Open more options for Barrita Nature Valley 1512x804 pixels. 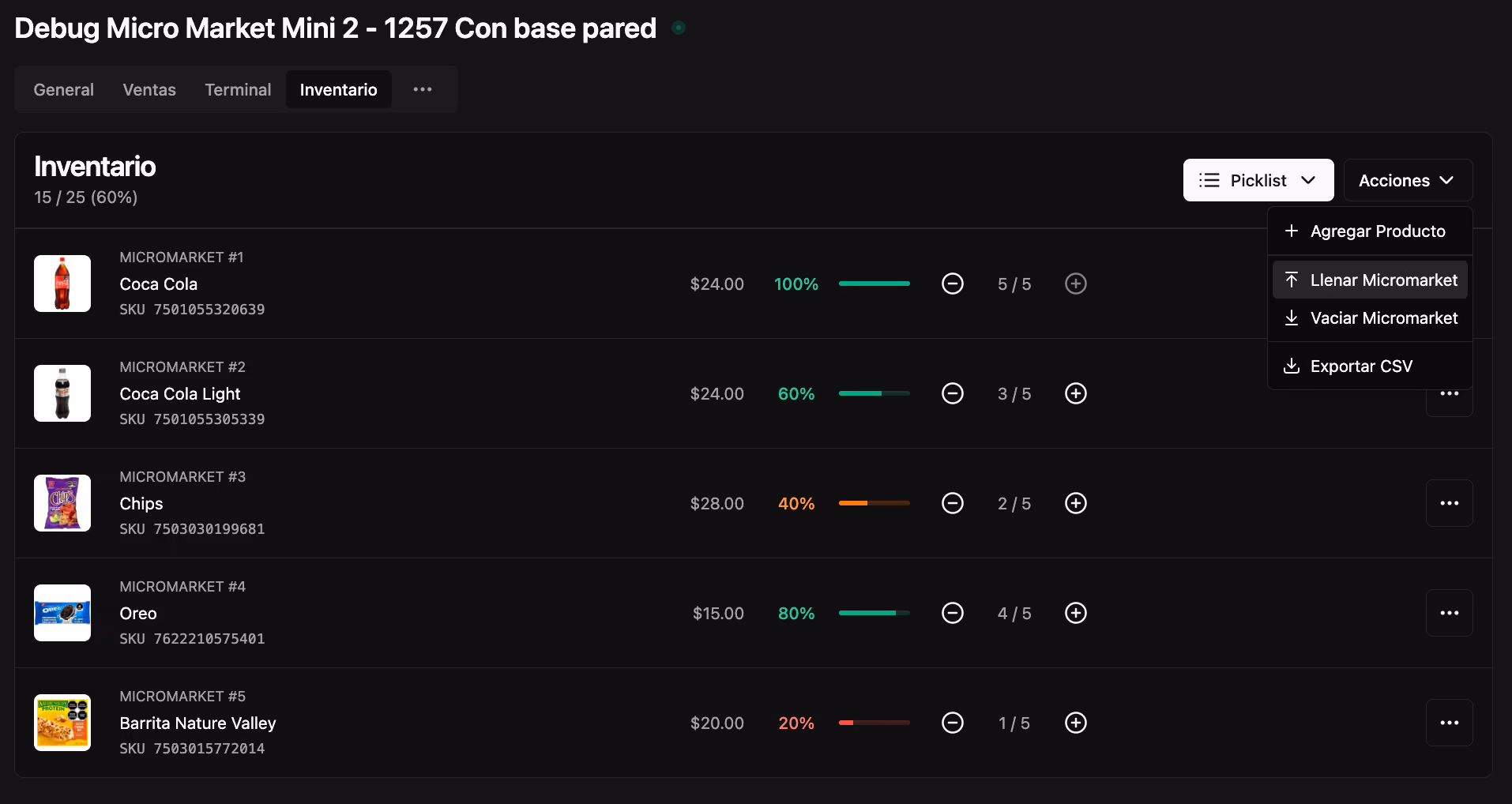(x=1449, y=723)
